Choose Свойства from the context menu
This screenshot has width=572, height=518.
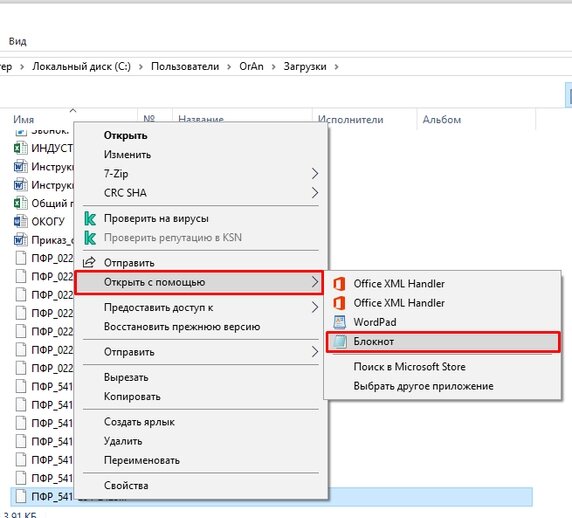point(126,486)
